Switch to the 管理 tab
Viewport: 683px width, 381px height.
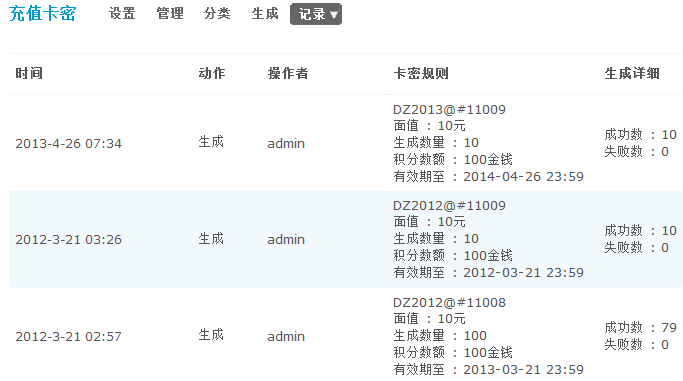click(x=170, y=13)
